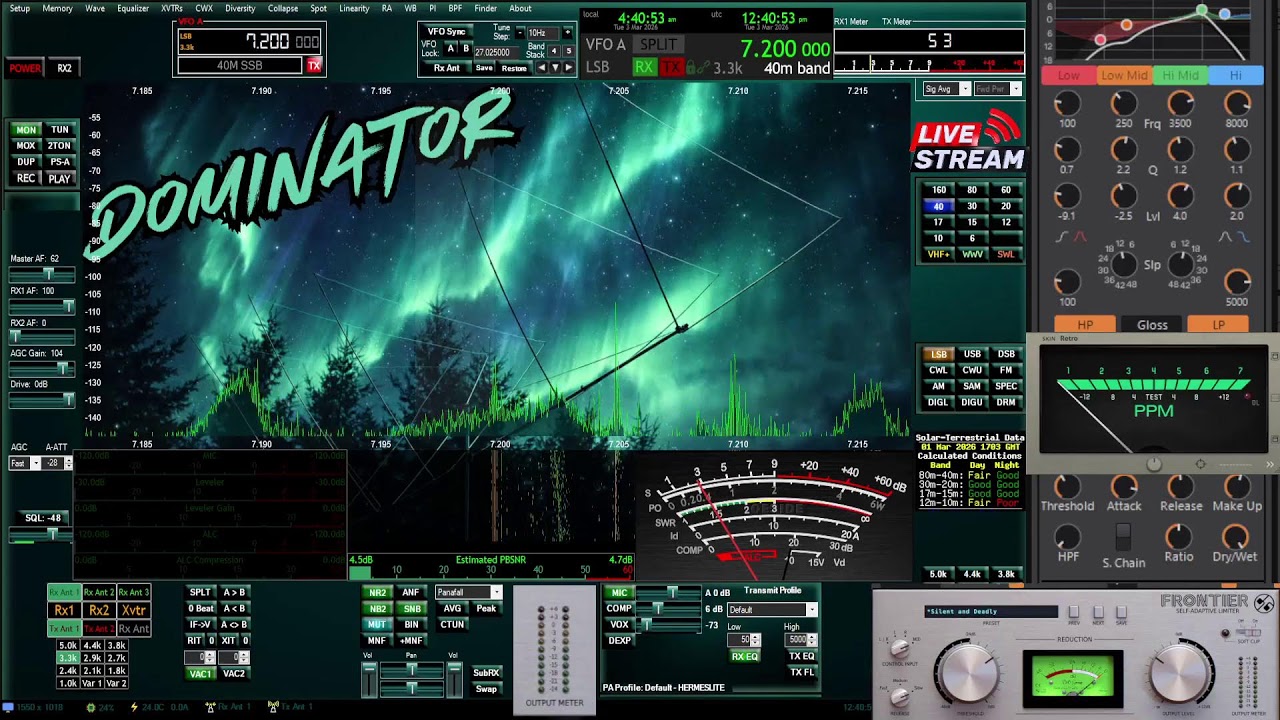The image size is (1280, 720).
Task: Open the AGC Fast dropdown
Action: 25,463
